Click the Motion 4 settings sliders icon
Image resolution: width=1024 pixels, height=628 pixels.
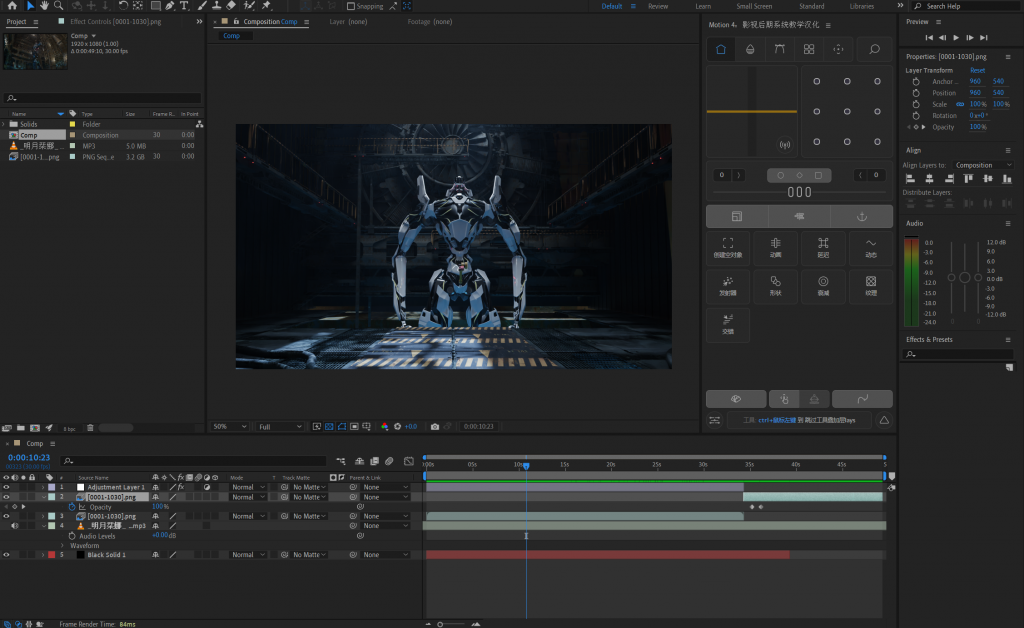tap(715, 420)
